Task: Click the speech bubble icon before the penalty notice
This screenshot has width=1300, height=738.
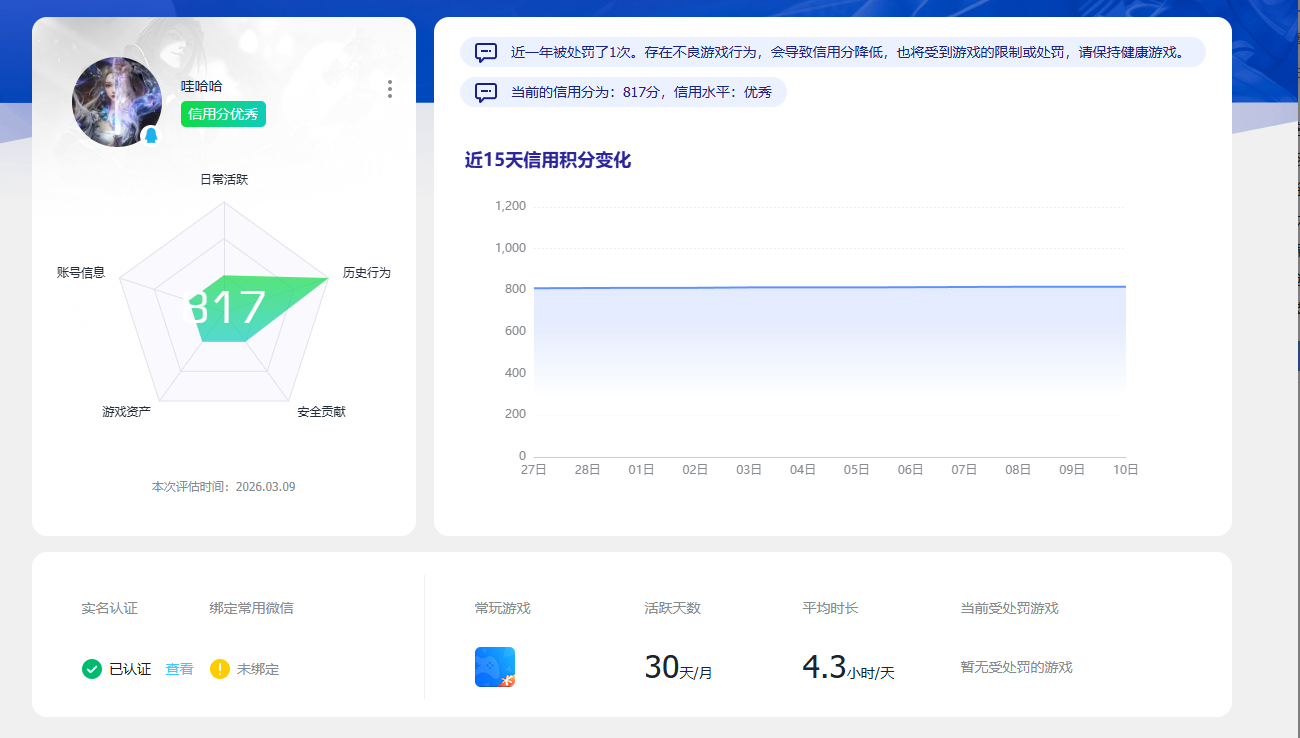Action: click(485, 51)
